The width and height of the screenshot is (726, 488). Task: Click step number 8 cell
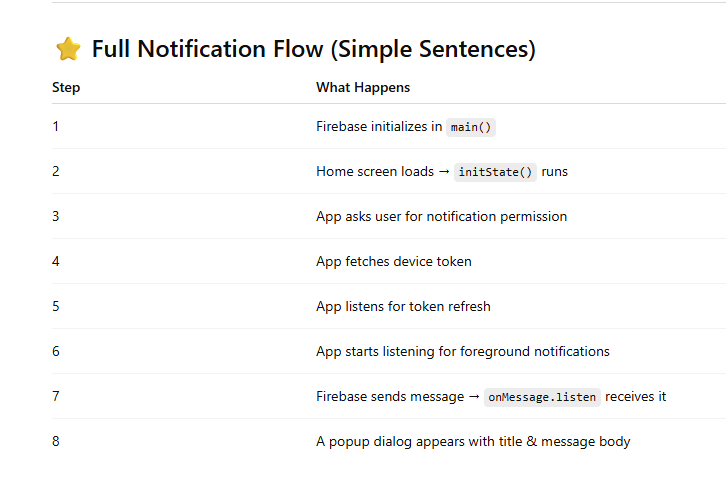pos(56,441)
